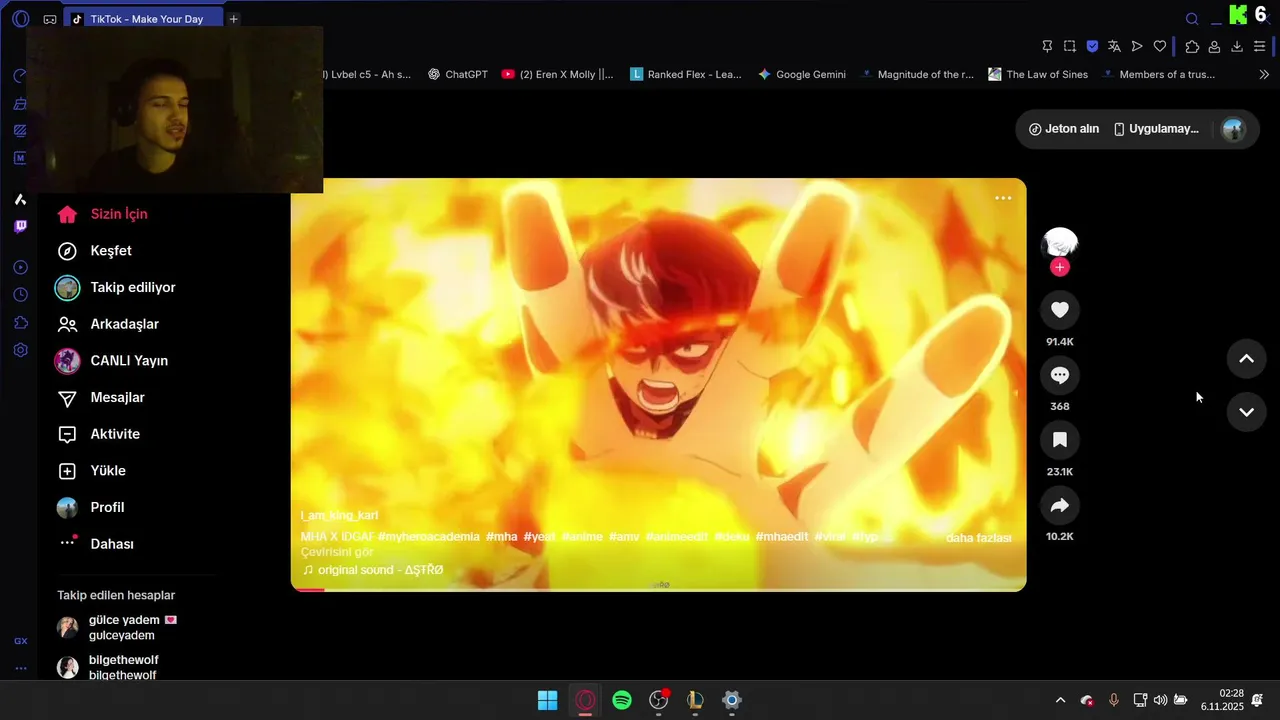
Task: Add the page to bookmarks with the heart icon
Action: coord(1160,46)
